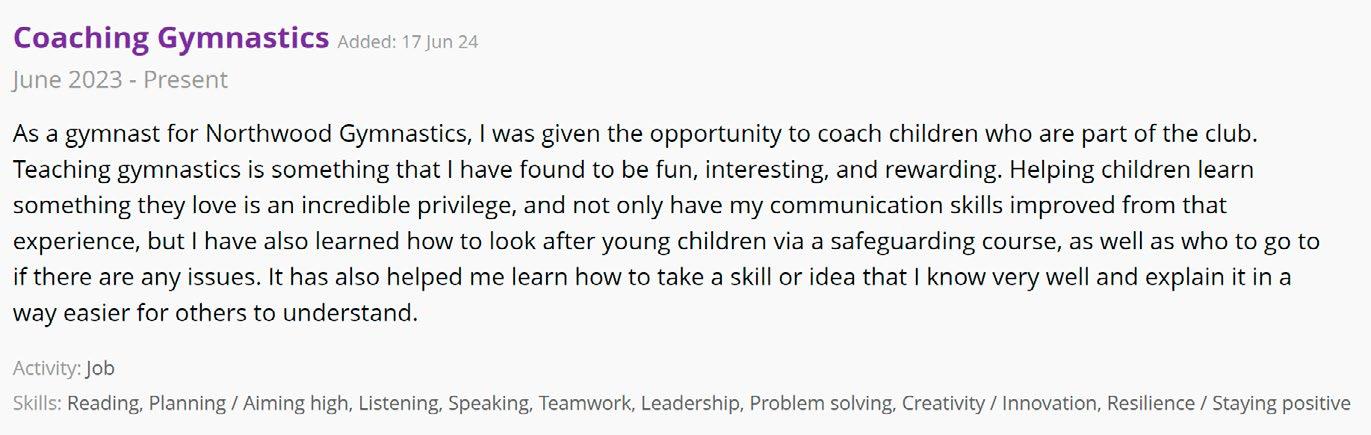Click the Skills label
1371x435 pixels.
[x=38, y=404]
